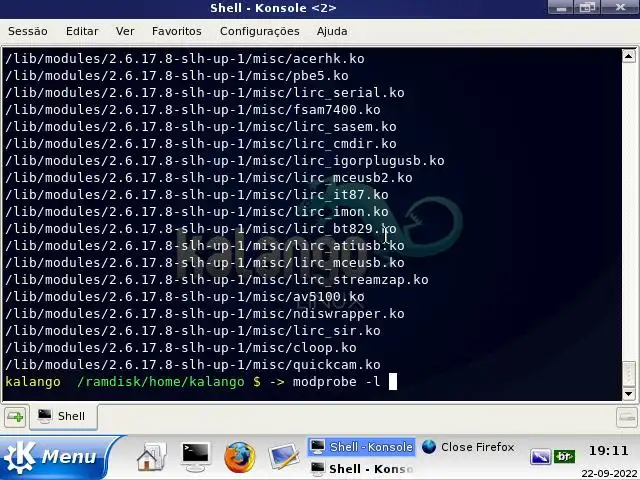640x480 pixels.
Task: Click the ndiswrapper.ko line
Action: tap(204, 314)
